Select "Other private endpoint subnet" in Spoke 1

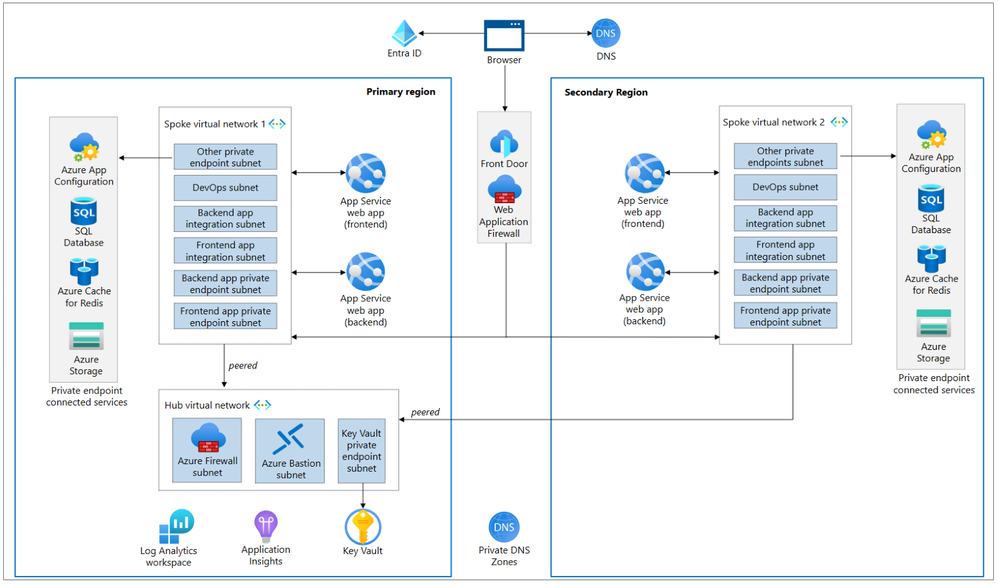coord(226,157)
